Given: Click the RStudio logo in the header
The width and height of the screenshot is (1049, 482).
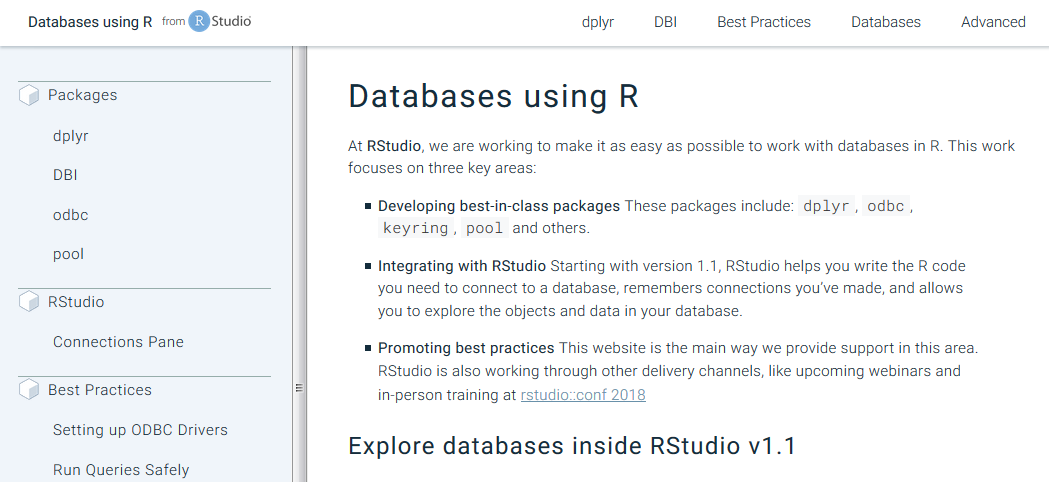Looking at the screenshot, I should pos(219,21).
